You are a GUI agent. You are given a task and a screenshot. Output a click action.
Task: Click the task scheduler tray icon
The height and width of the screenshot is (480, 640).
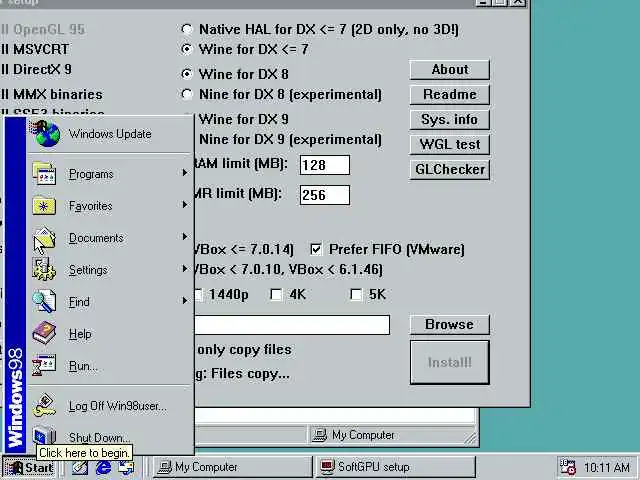568,467
